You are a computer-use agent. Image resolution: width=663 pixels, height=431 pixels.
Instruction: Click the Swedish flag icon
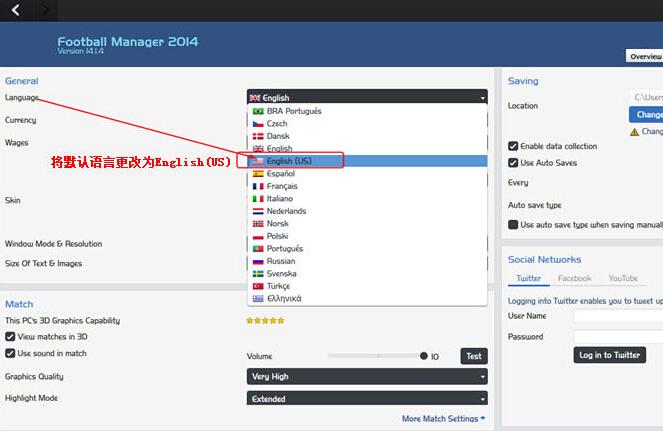(x=258, y=274)
